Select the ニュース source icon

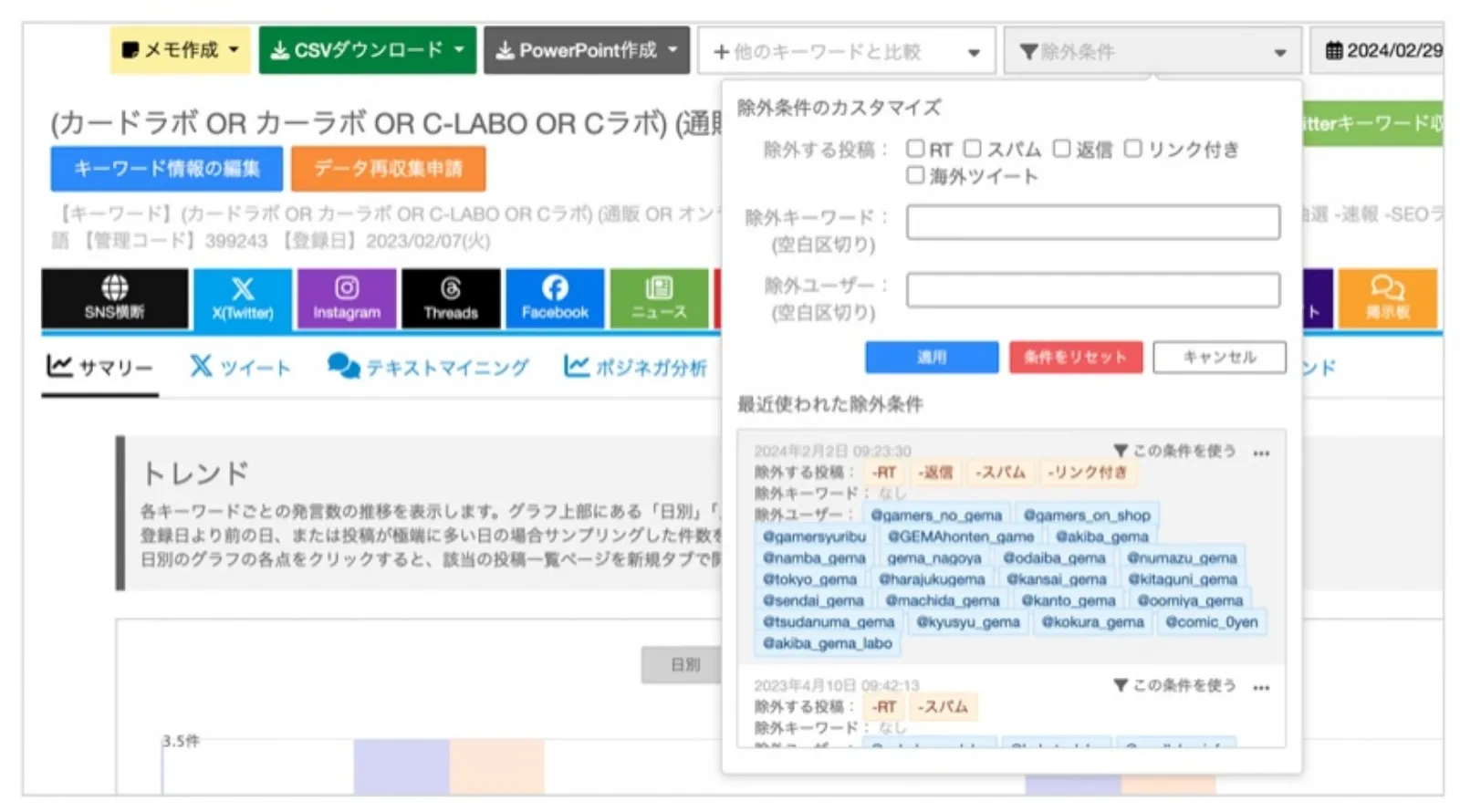coord(659,298)
